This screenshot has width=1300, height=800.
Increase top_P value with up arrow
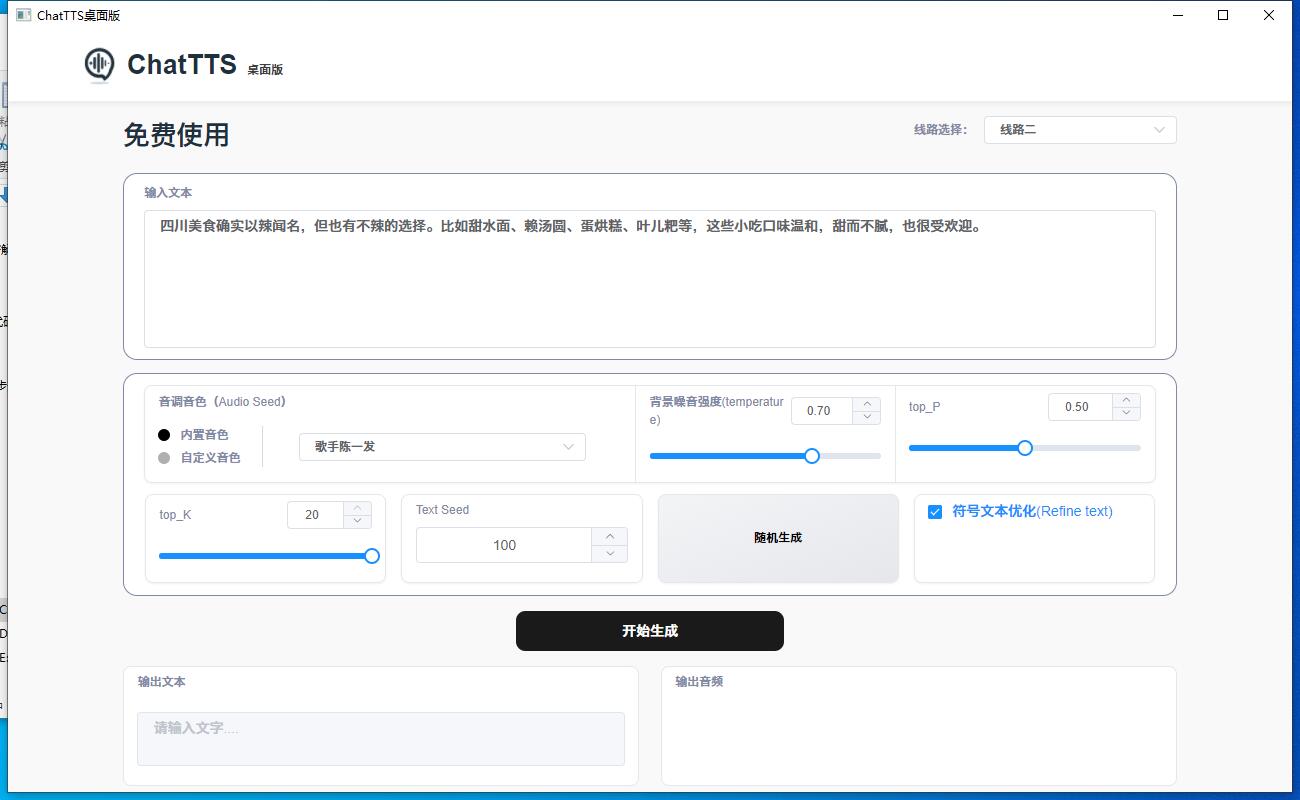click(1126, 400)
